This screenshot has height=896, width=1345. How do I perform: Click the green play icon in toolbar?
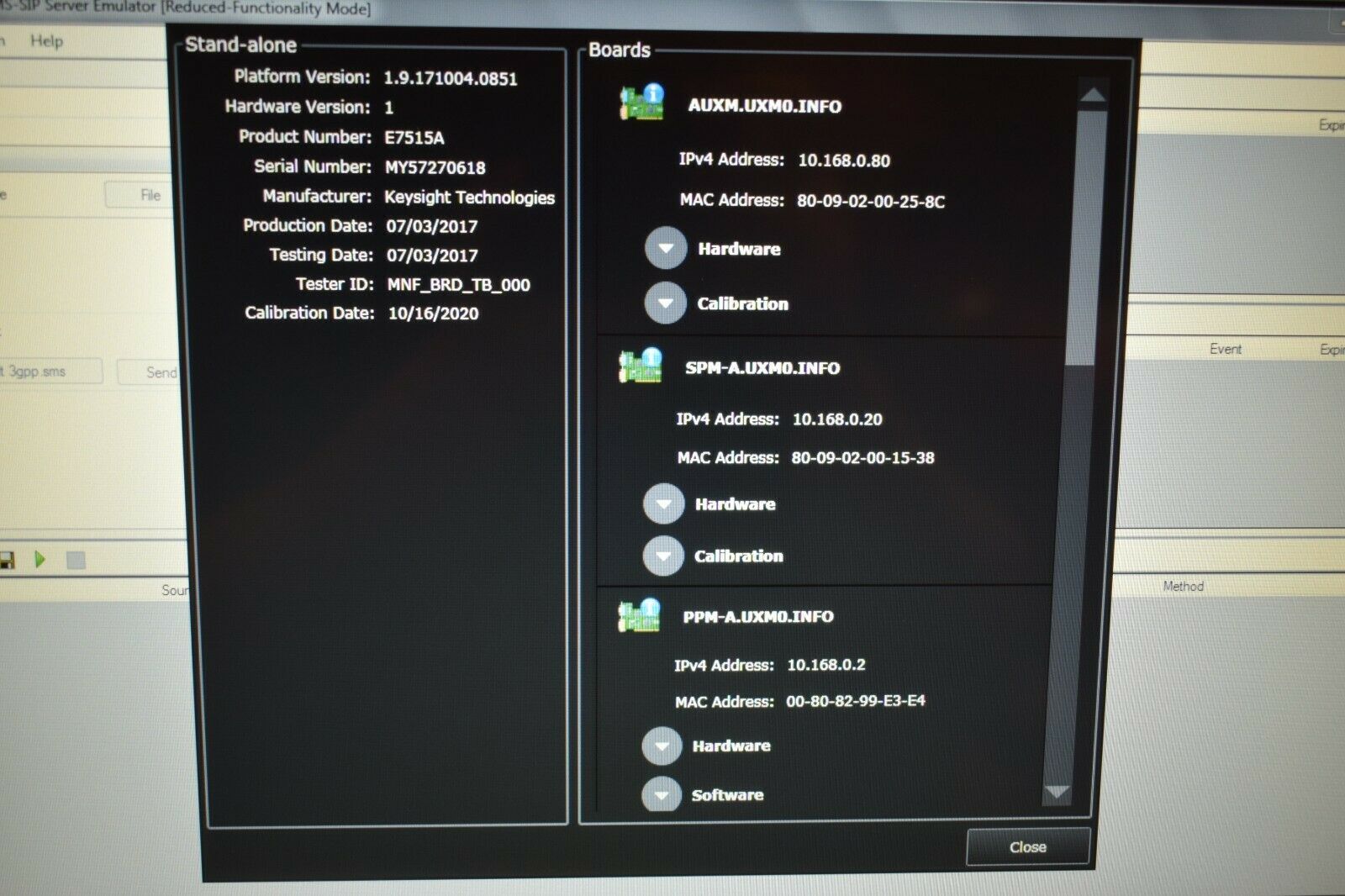point(40,559)
